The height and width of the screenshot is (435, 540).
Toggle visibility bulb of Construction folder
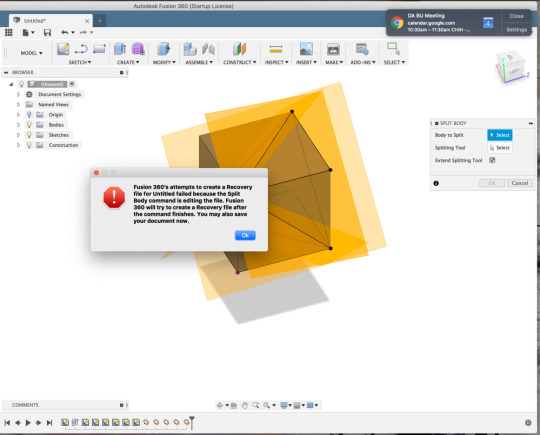(x=29, y=145)
